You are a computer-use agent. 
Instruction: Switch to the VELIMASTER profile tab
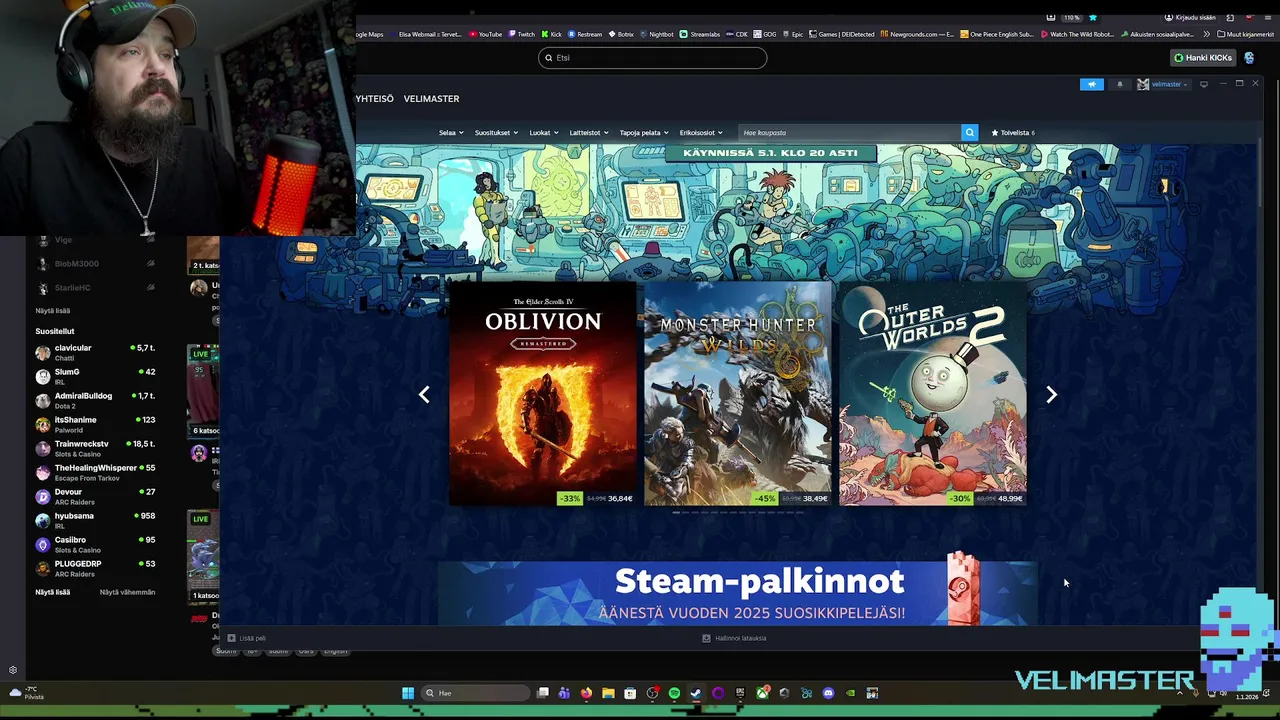coord(431,98)
